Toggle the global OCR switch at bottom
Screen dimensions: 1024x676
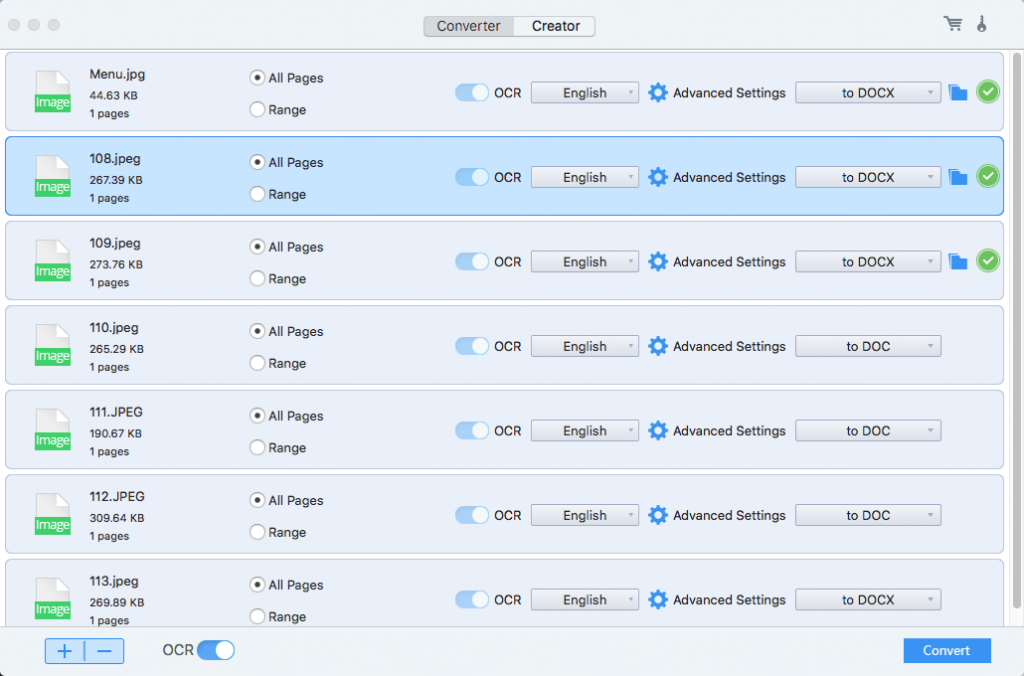215,650
